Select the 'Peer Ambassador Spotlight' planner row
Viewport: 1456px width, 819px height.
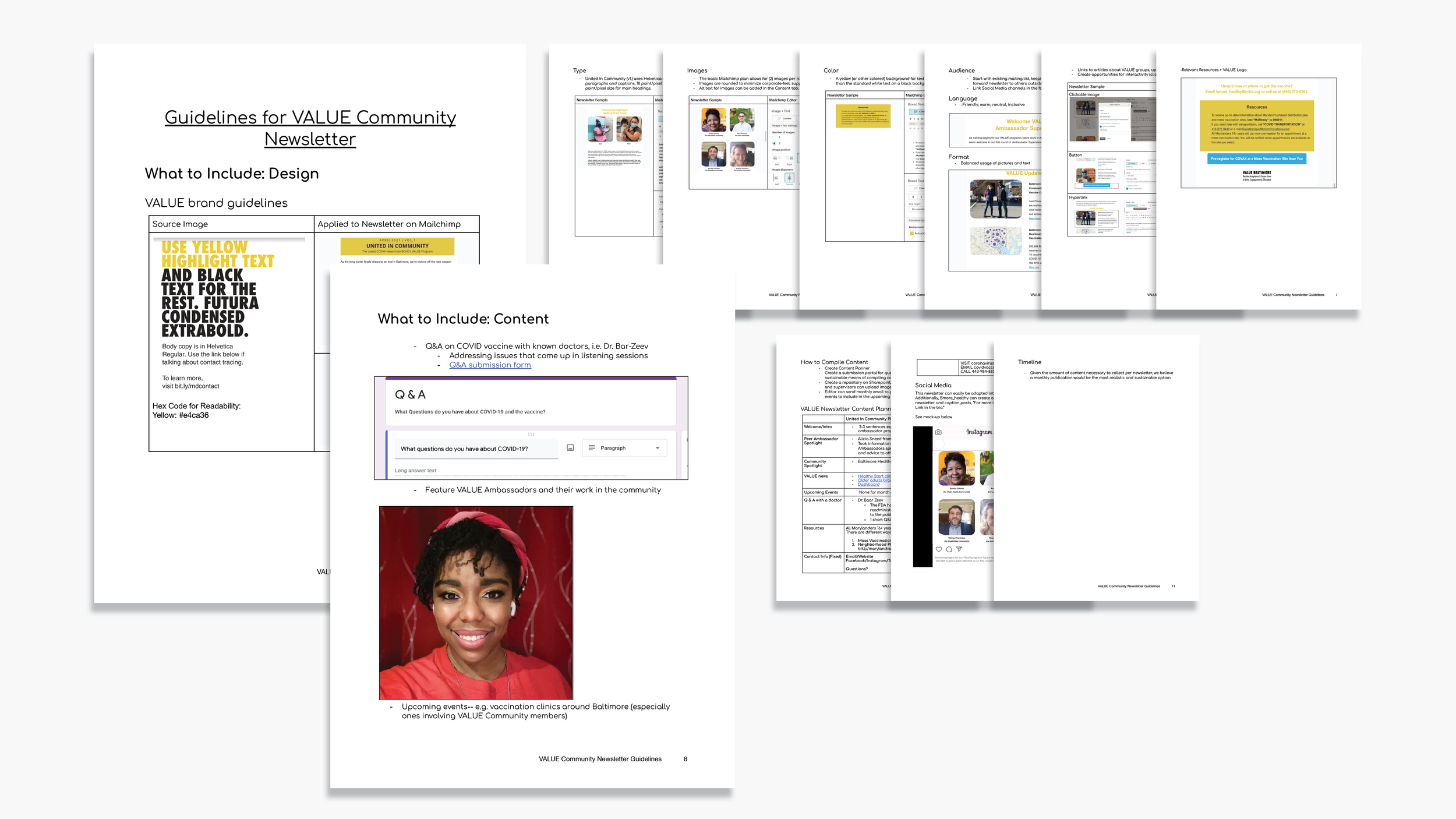pyautogui.click(x=847, y=446)
